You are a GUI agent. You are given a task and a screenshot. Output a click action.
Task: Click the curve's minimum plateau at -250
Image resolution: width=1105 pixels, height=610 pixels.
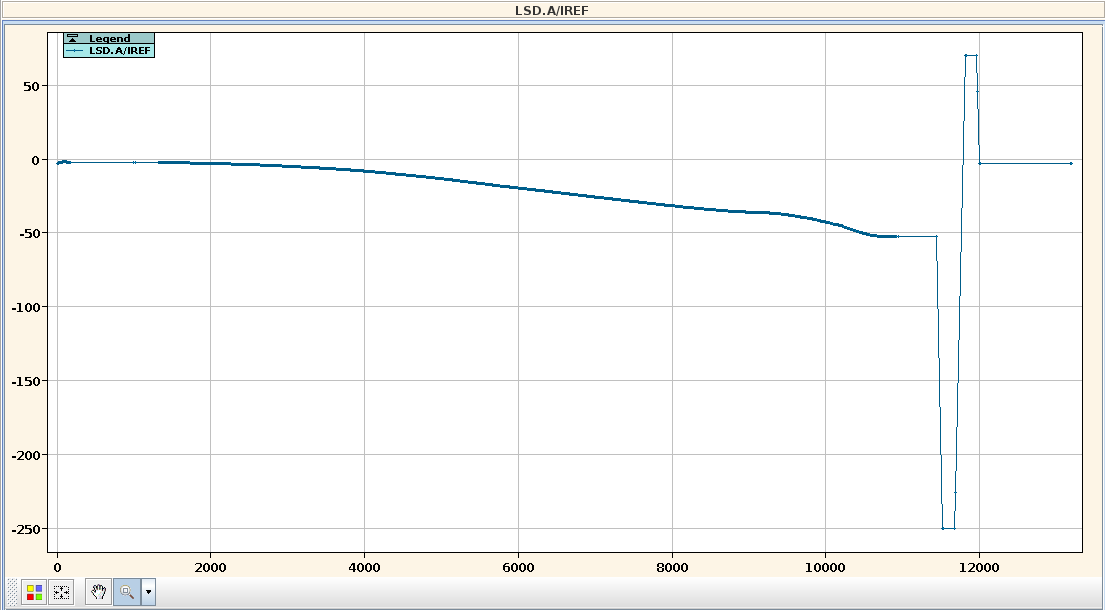948,528
